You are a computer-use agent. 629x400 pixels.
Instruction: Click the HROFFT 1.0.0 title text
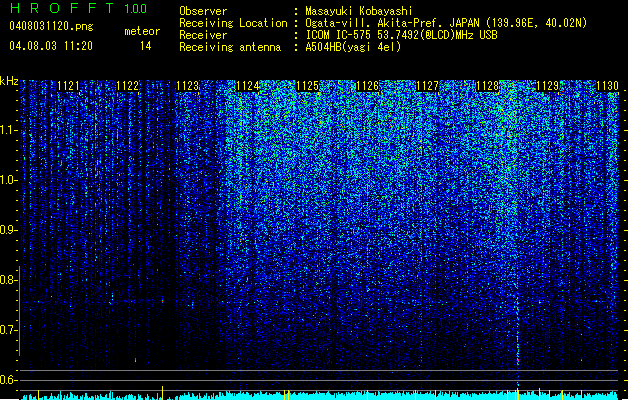click(78, 8)
